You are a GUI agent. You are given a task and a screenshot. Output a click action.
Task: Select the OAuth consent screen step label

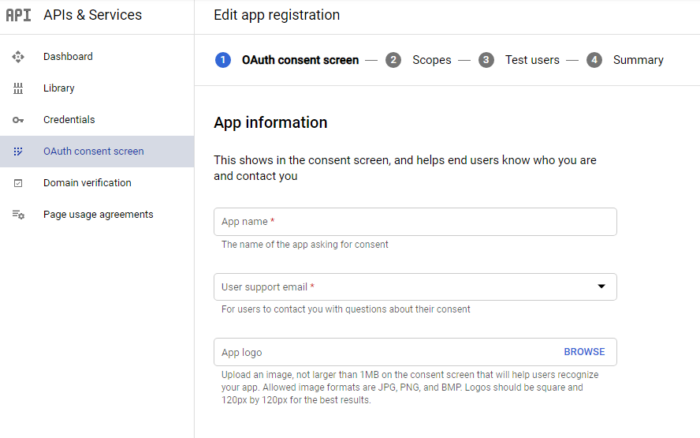click(x=300, y=60)
